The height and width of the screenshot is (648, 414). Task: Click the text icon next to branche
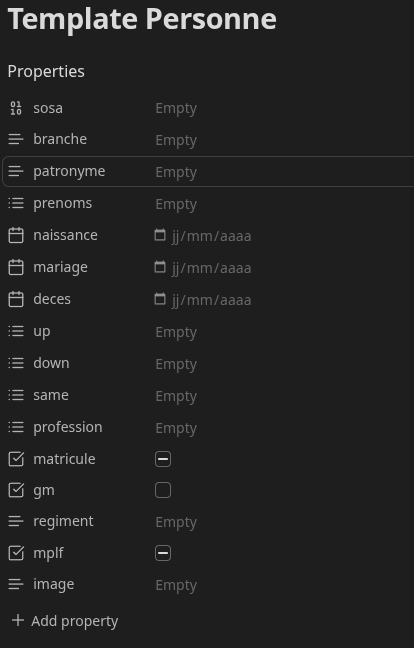pyautogui.click(x=16, y=139)
